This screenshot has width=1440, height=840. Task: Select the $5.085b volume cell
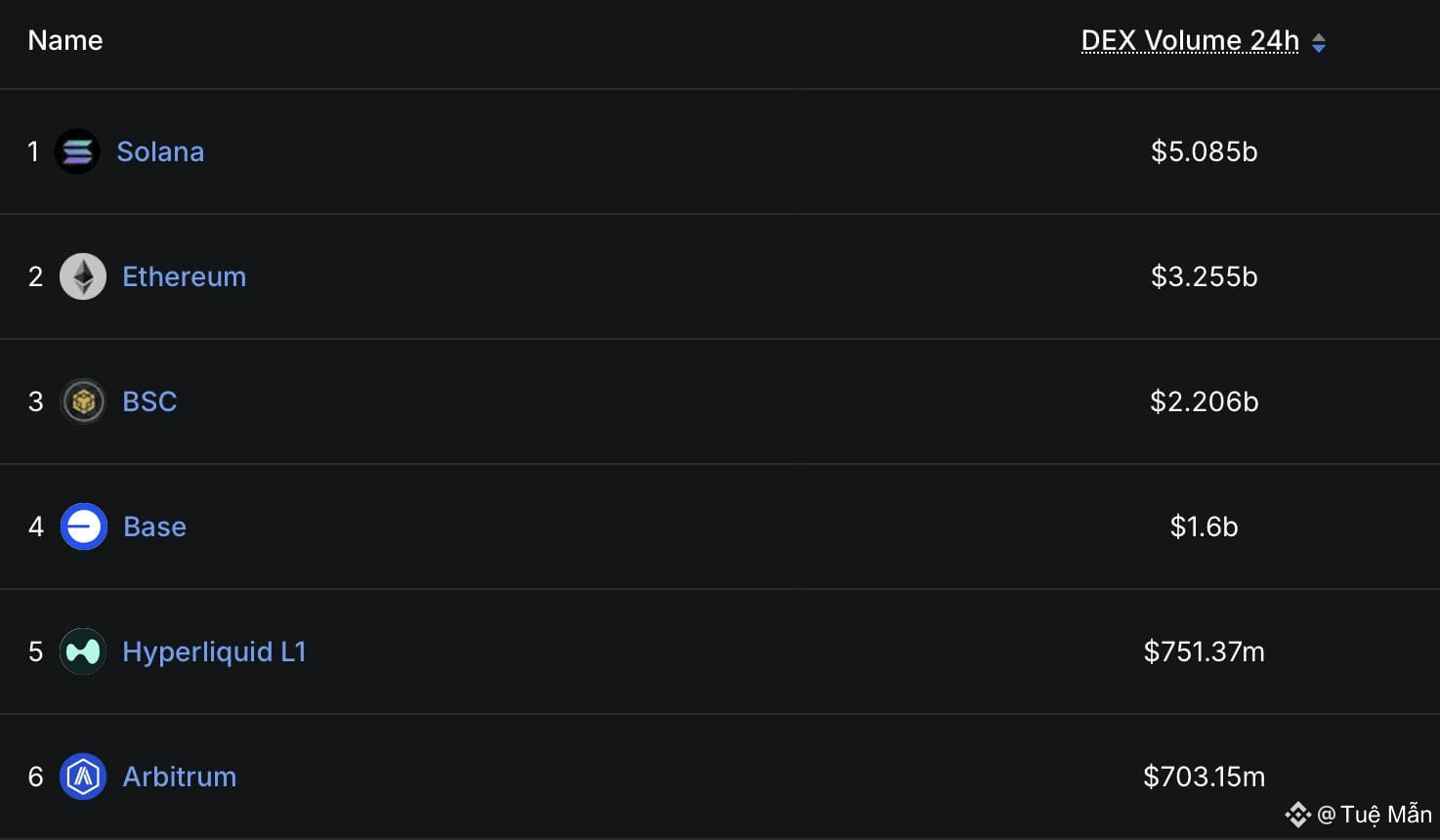[x=1204, y=151]
